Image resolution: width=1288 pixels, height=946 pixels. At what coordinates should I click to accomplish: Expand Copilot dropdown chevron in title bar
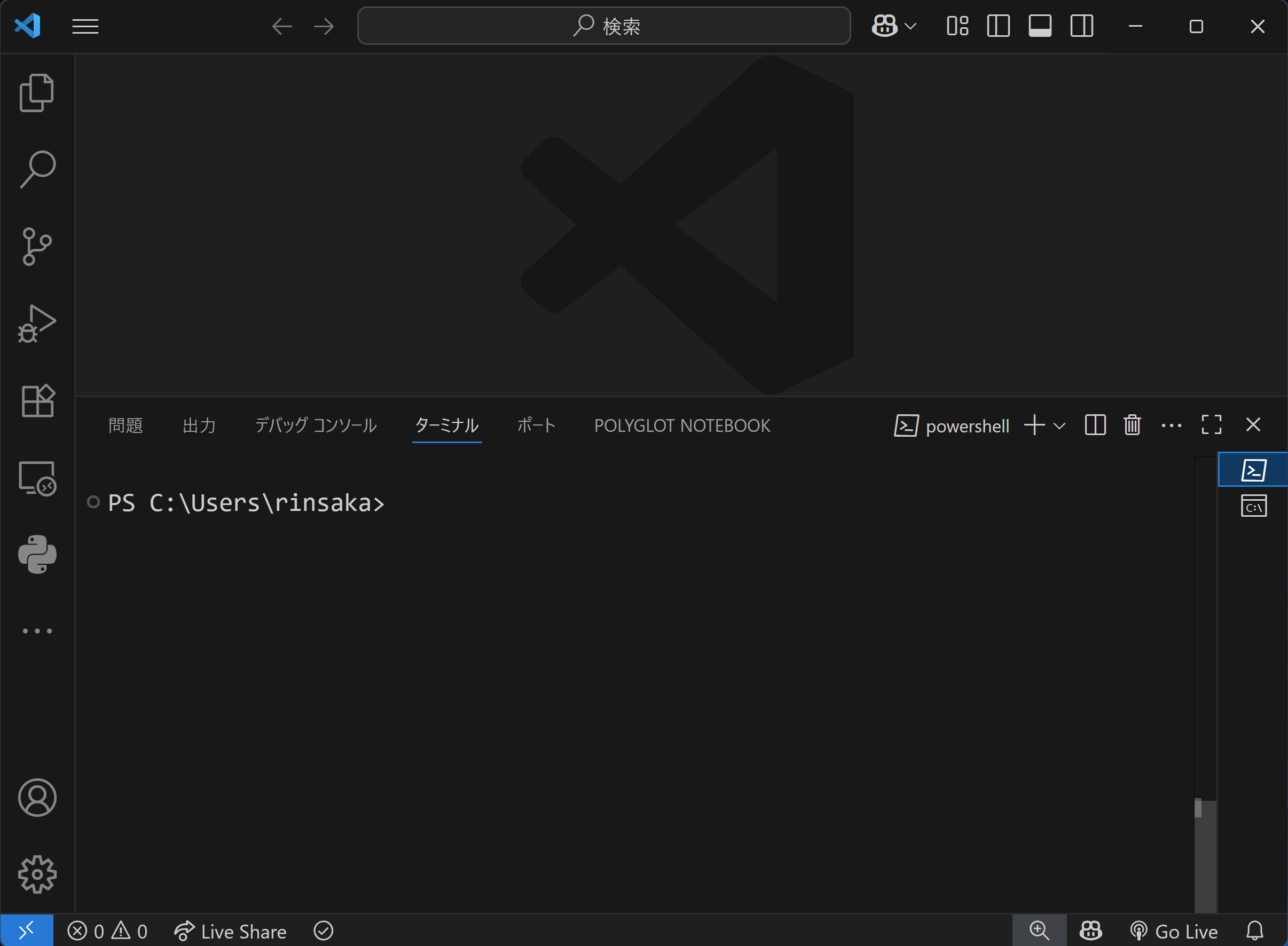click(x=910, y=26)
